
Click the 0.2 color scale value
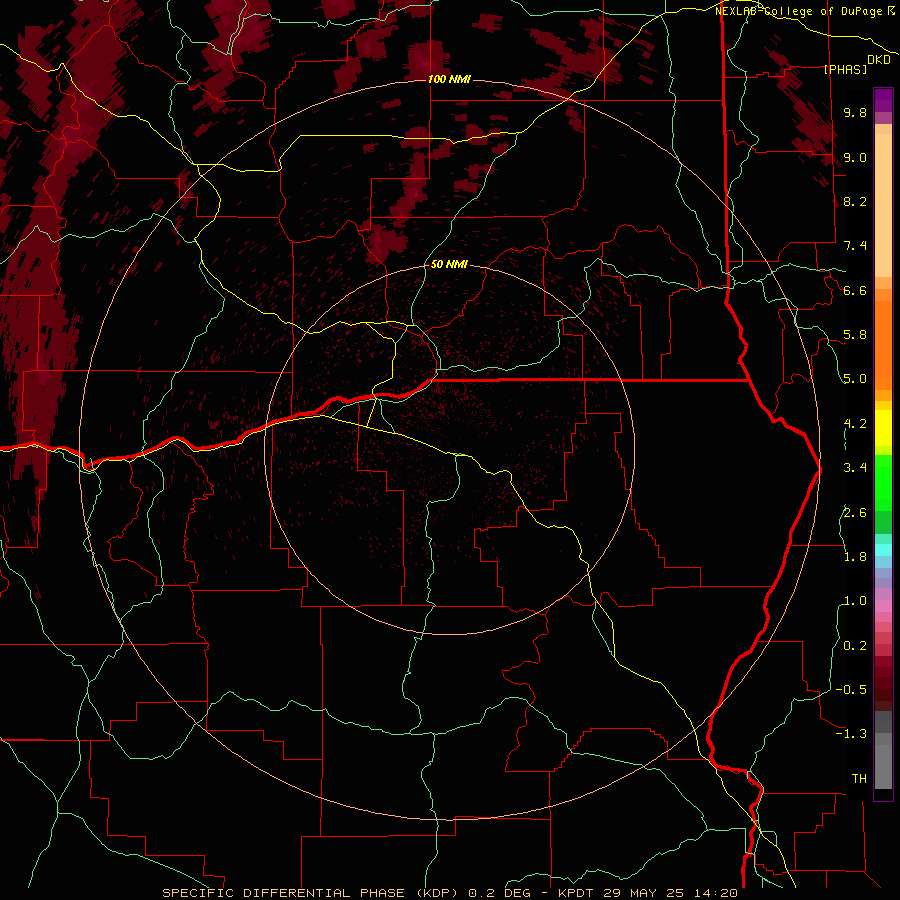[x=855, y=646]
